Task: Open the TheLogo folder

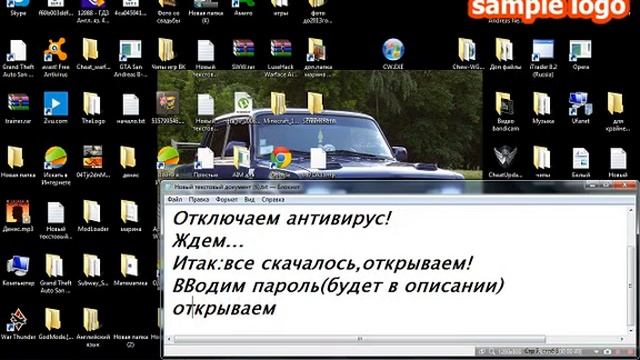Action: pyautogui.click(x=92, y=104)
